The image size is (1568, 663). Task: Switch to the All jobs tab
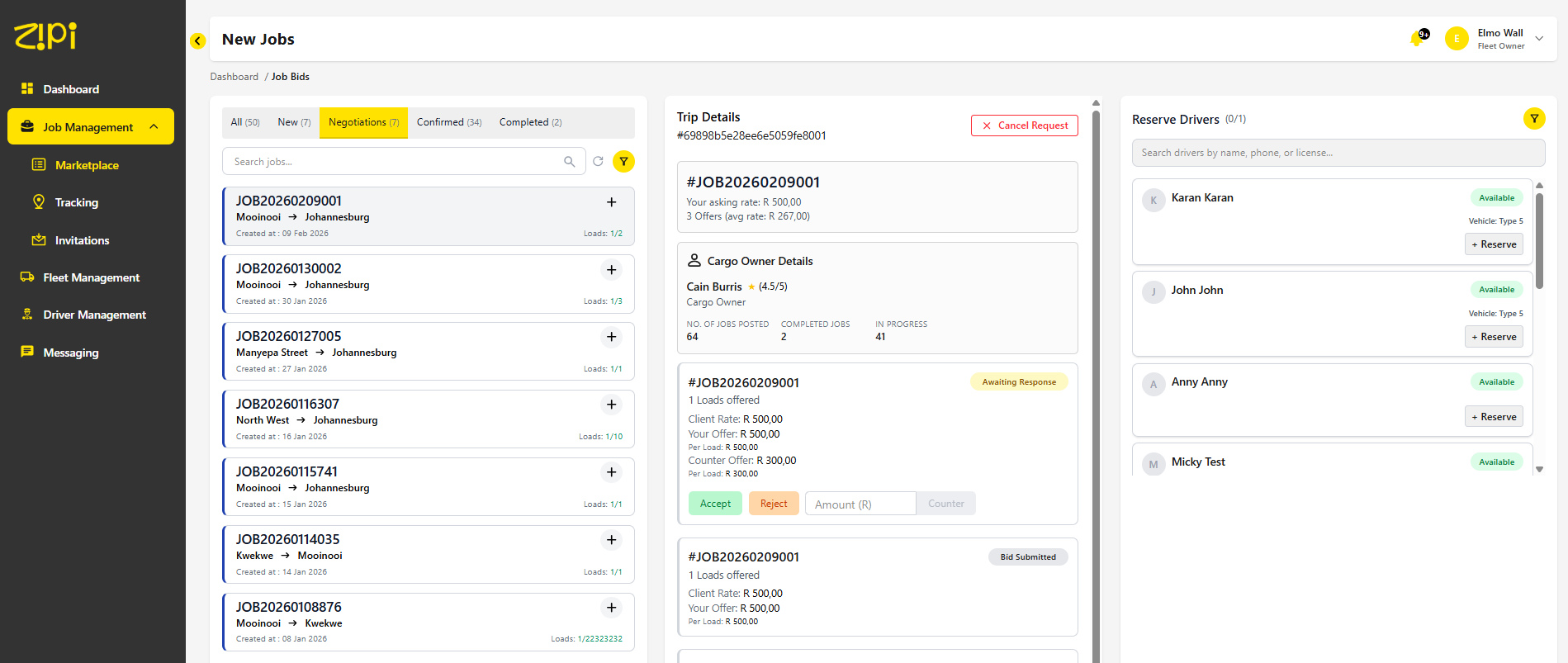(245, 122)
